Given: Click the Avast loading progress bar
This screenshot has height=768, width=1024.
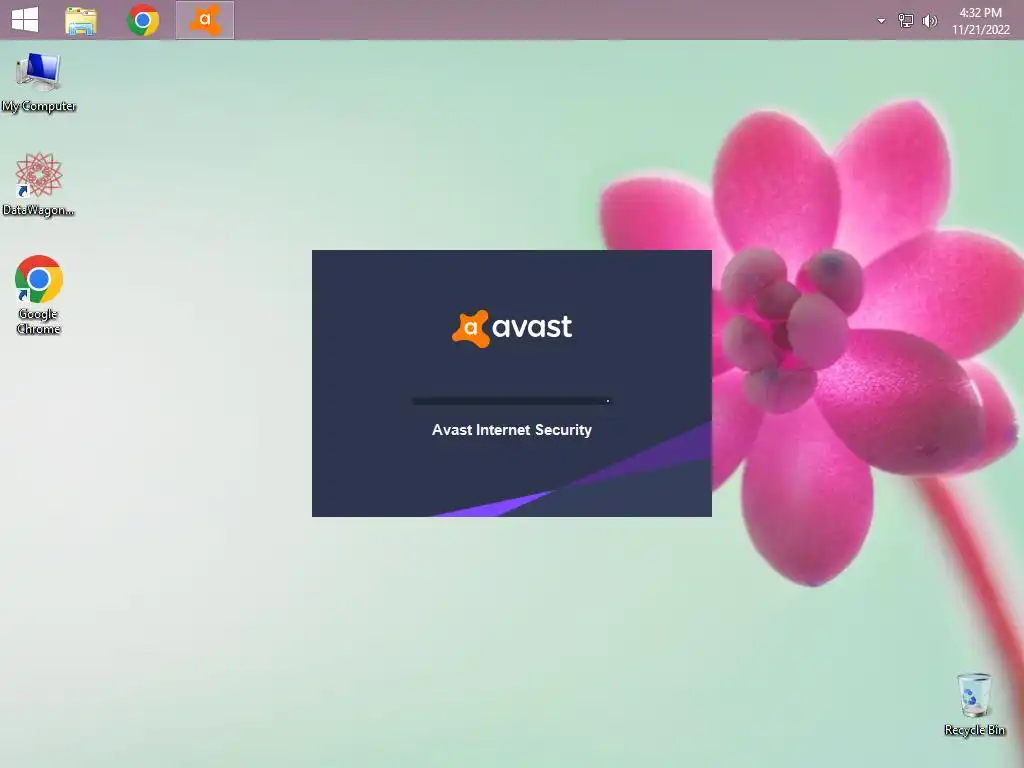Looking at the screenshot, I should point(511,401).
